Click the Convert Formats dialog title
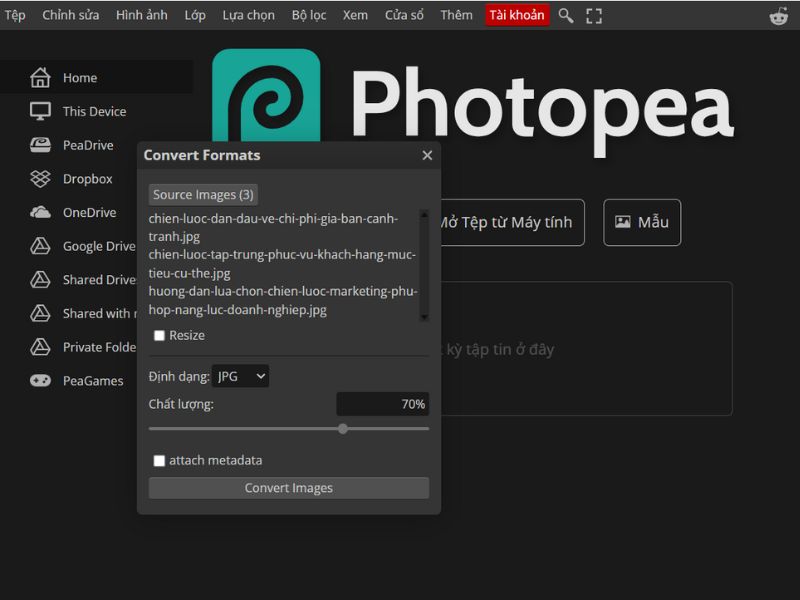This screenshot has width=800, height=600. point(202,155)
